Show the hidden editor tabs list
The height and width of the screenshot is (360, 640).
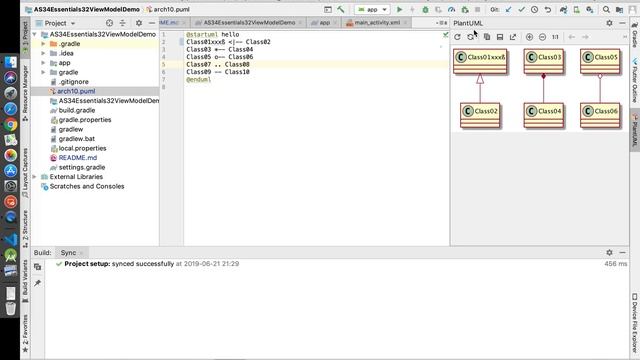click(441, 23)
